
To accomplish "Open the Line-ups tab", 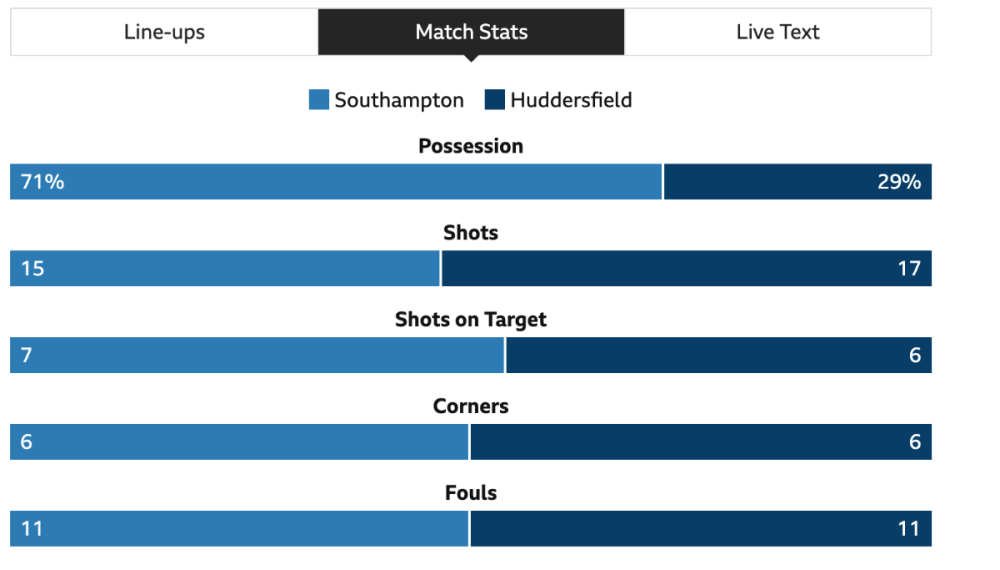I will [164, 32].
